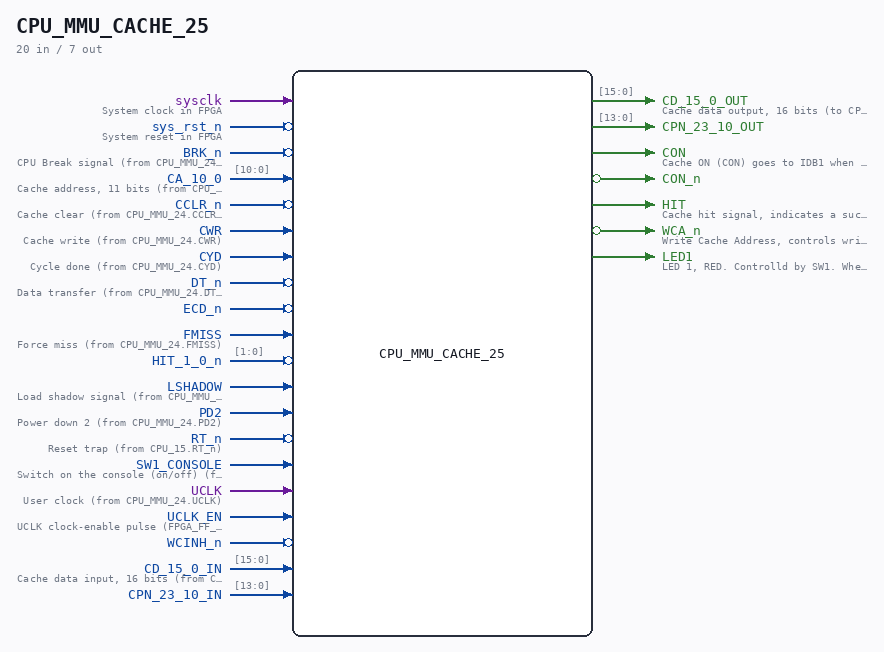Click the 'Force miss' FMISS description

click(x=119, y=344)
